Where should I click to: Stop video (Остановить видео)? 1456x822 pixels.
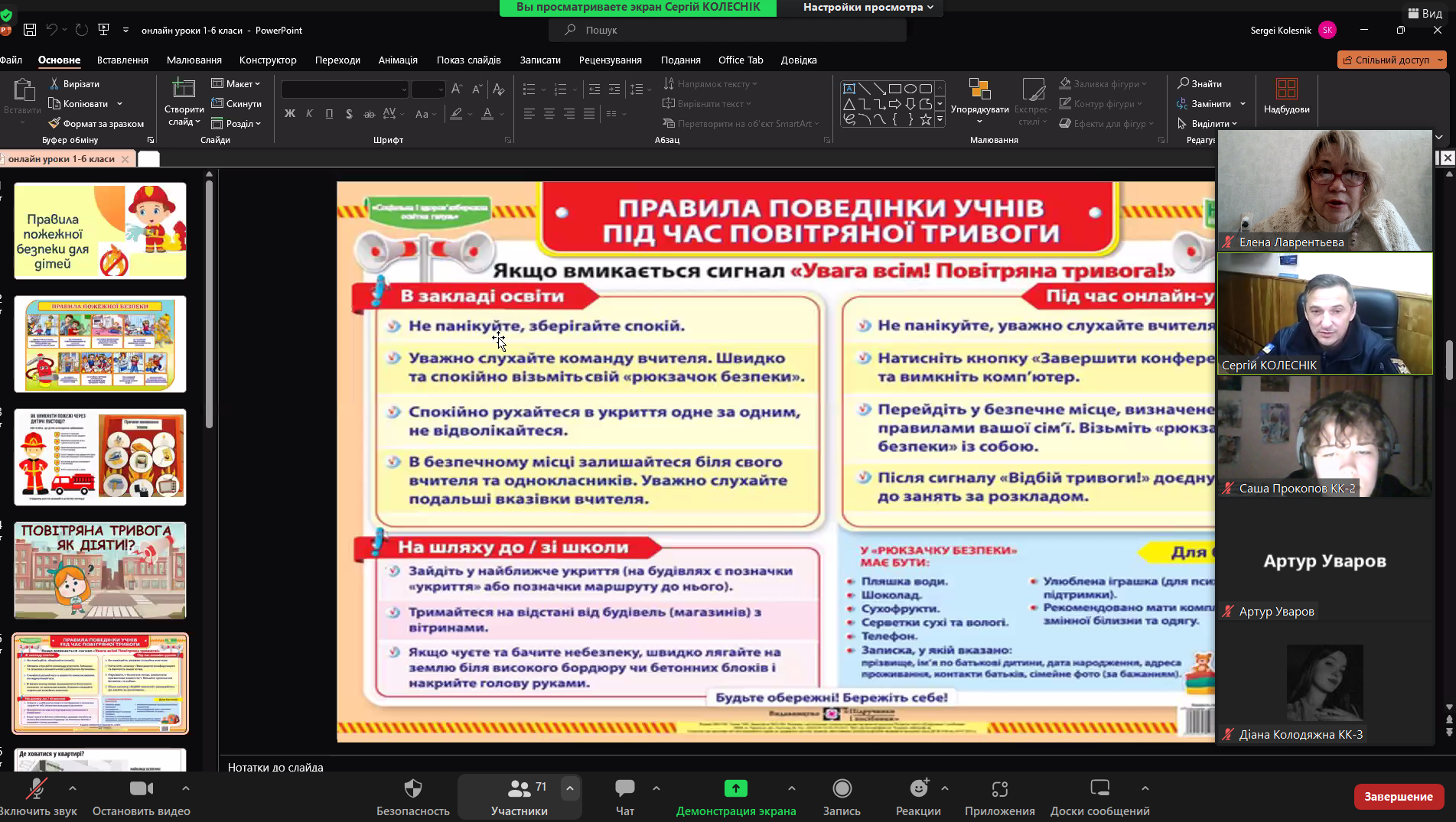click(x=142, y=797)
